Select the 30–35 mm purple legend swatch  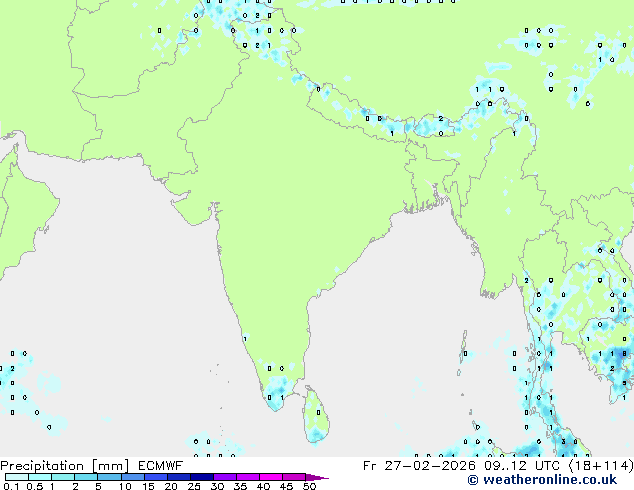pyautogui.click(x=225, y=477)
